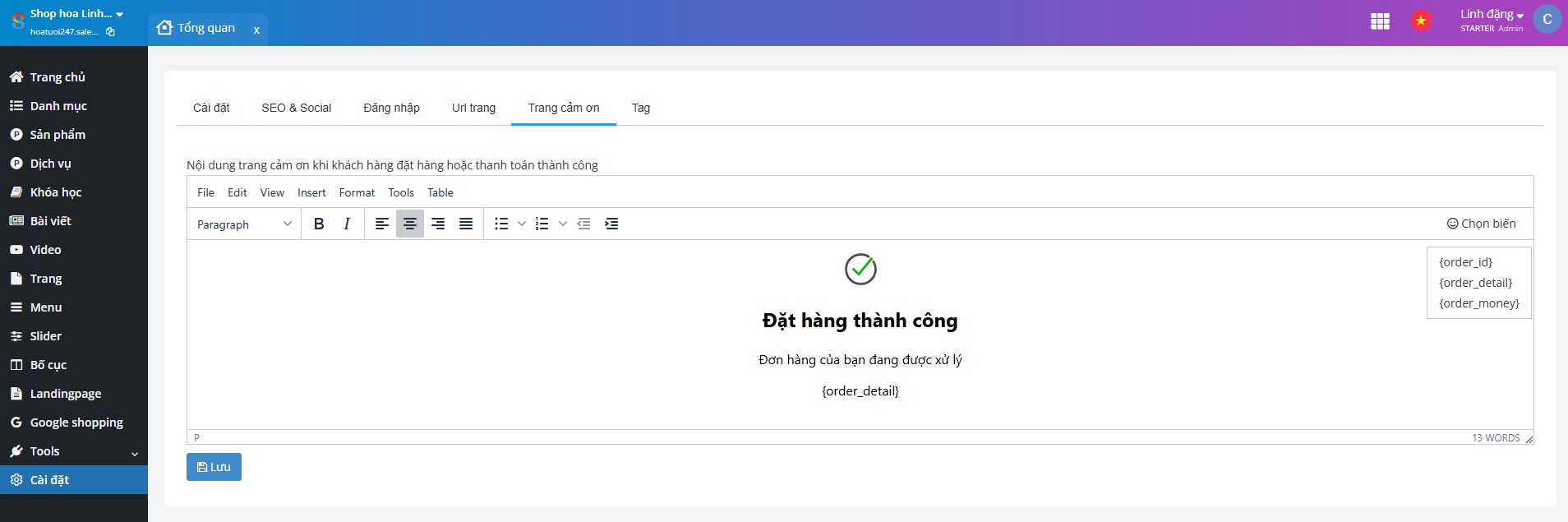
Task: Grab the editor resize handle corner
Action: click(x=1529, y=439)
